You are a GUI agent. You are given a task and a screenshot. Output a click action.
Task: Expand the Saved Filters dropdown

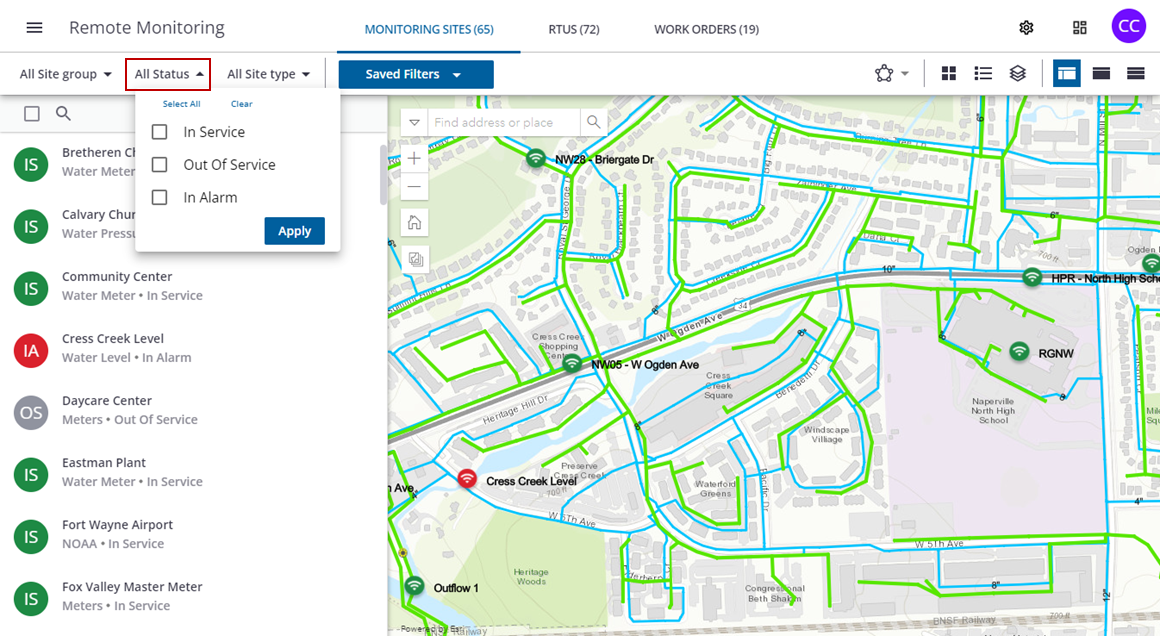tap(415, 74)
